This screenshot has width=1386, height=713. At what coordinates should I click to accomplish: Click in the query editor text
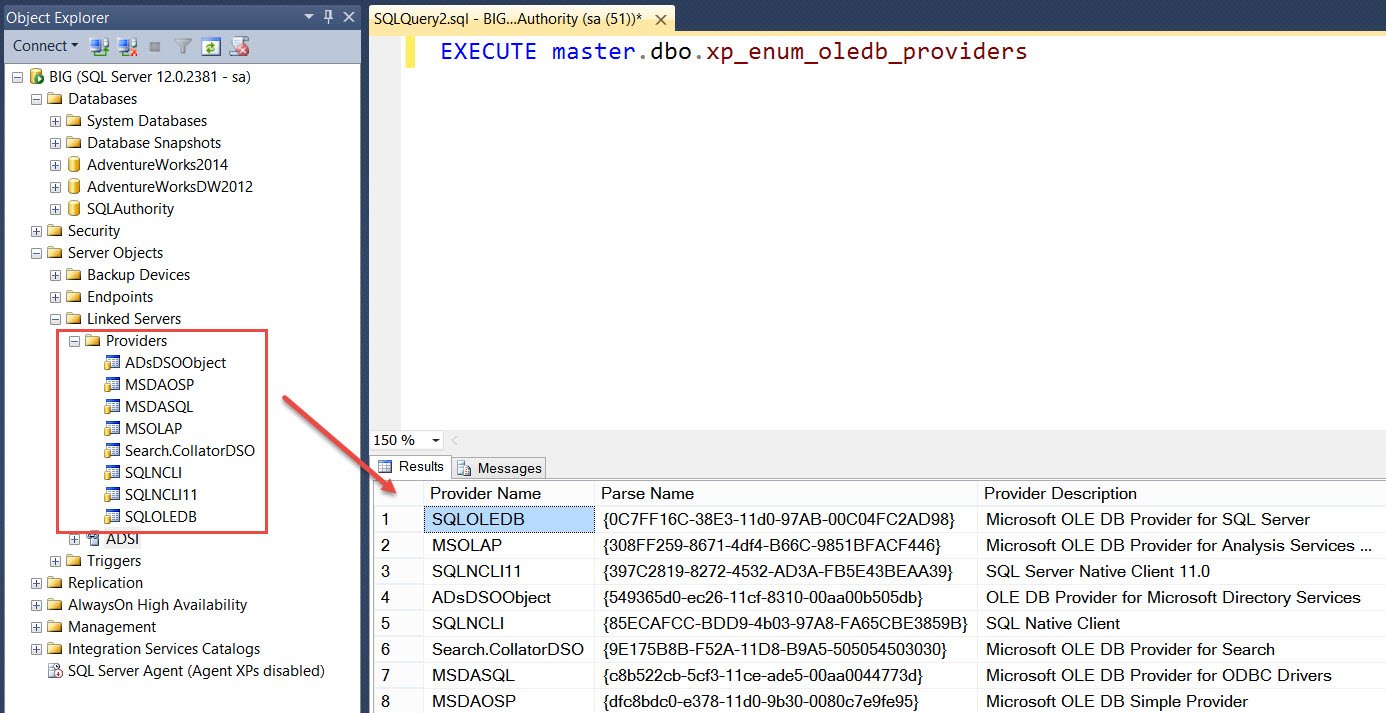pos(733,52)
